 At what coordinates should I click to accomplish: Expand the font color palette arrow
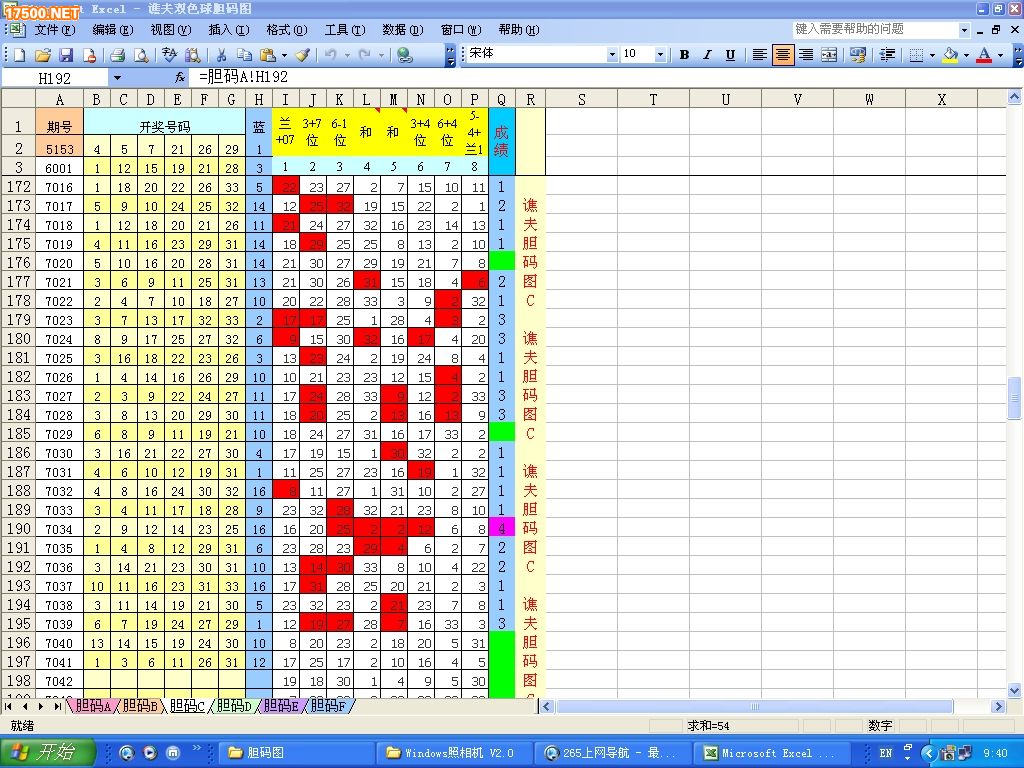pyautogui.click(x=1000, y=55)
